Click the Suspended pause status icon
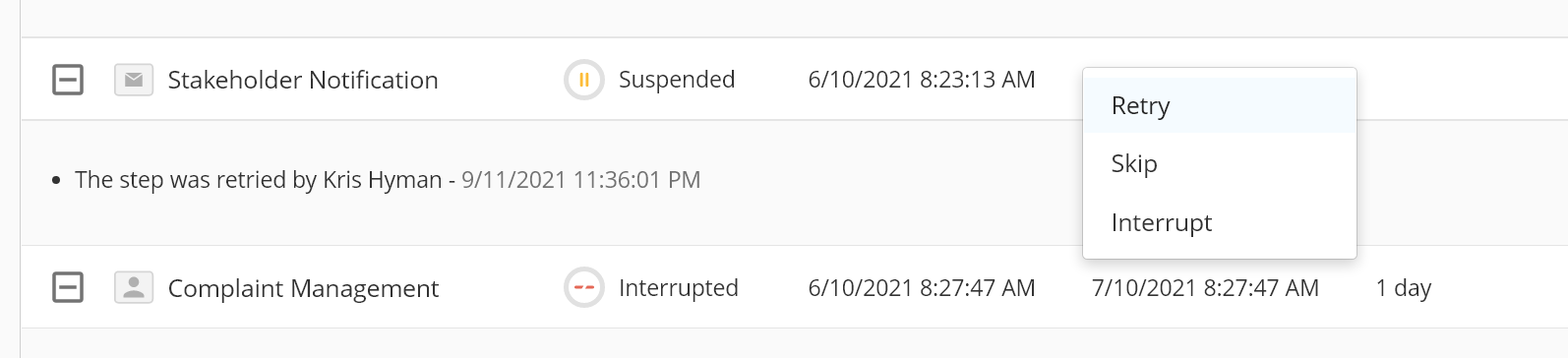The height and width of the screenshot is (358, 1568). [x=584, y=80]
